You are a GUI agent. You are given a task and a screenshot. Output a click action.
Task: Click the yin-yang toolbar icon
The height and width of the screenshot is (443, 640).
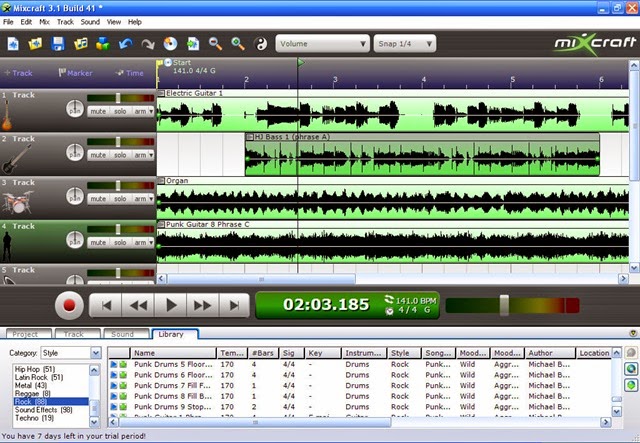(261, 44)
